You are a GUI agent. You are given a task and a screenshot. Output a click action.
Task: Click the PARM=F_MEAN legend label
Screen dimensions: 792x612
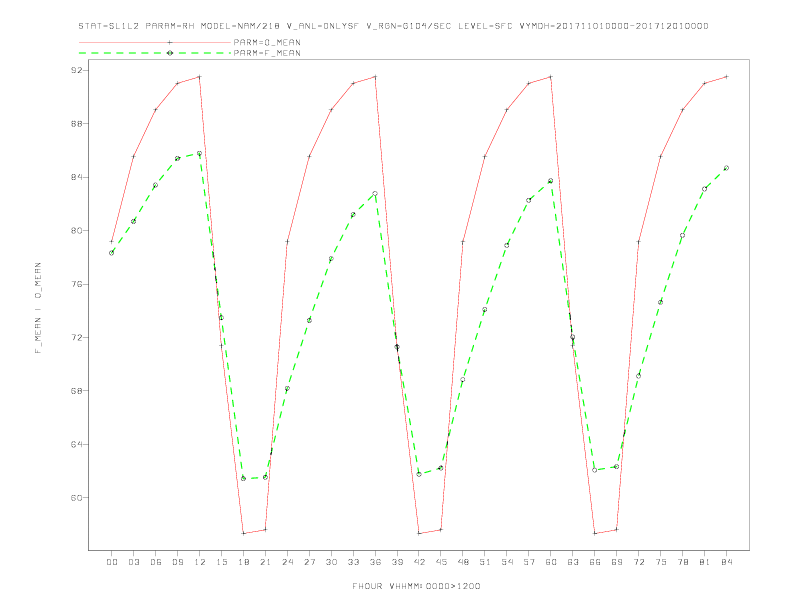[267, 53]
